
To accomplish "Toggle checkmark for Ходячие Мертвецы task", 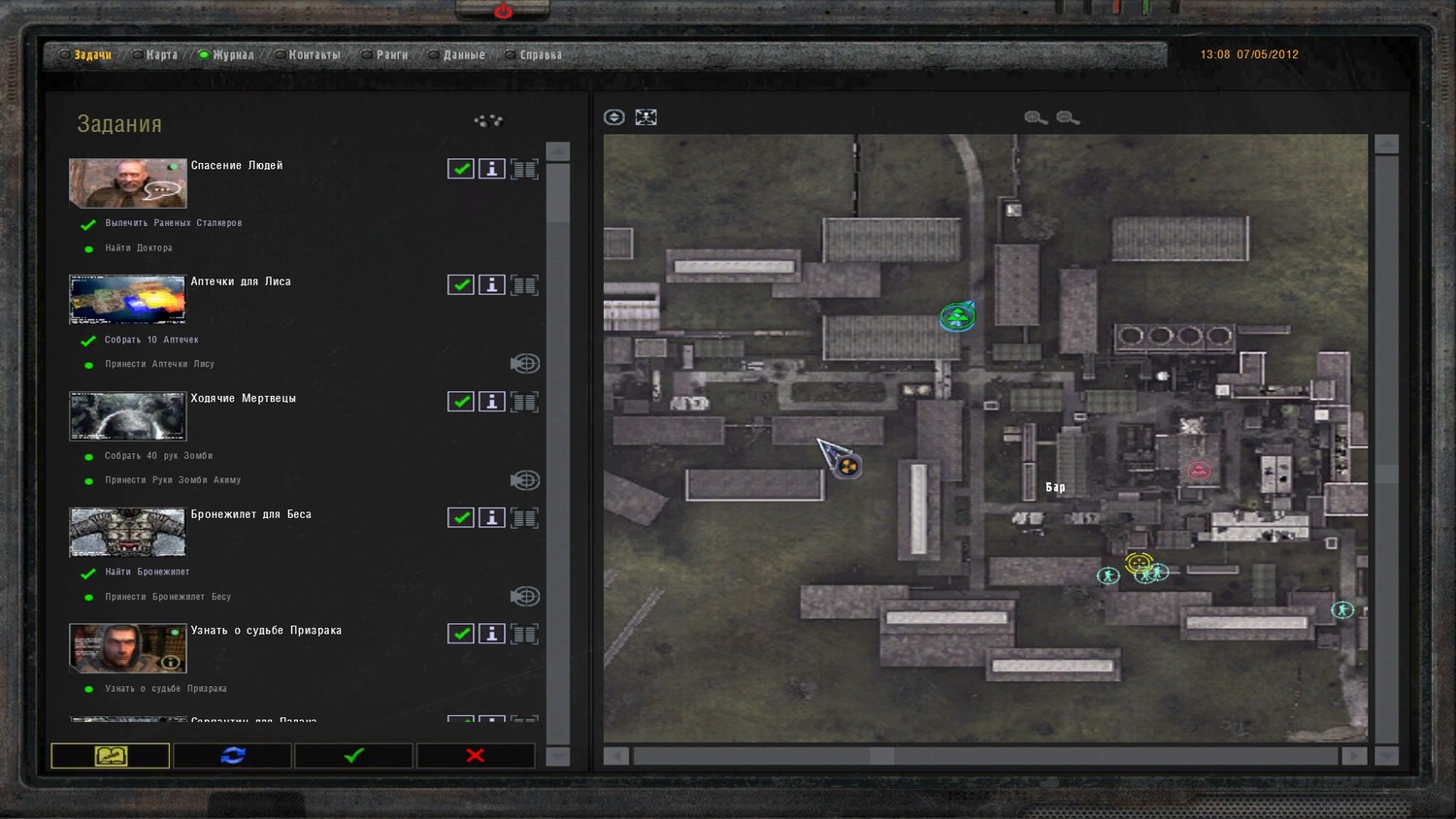I will click(461, 402).
